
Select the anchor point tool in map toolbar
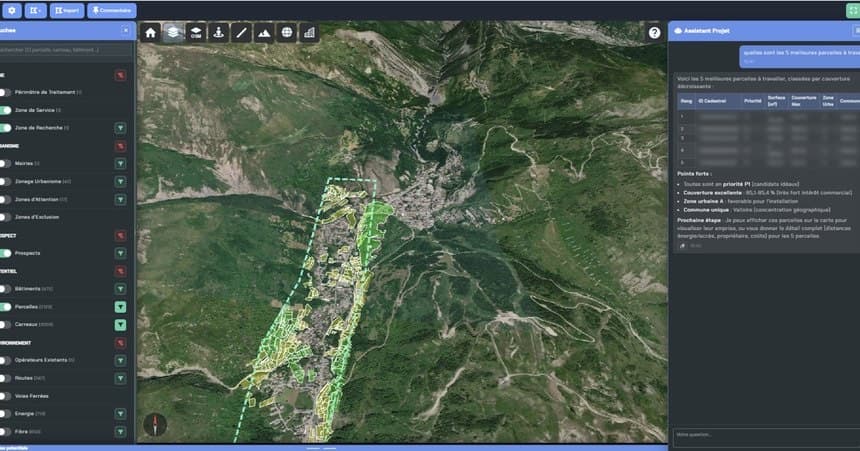tap(218, 33)
